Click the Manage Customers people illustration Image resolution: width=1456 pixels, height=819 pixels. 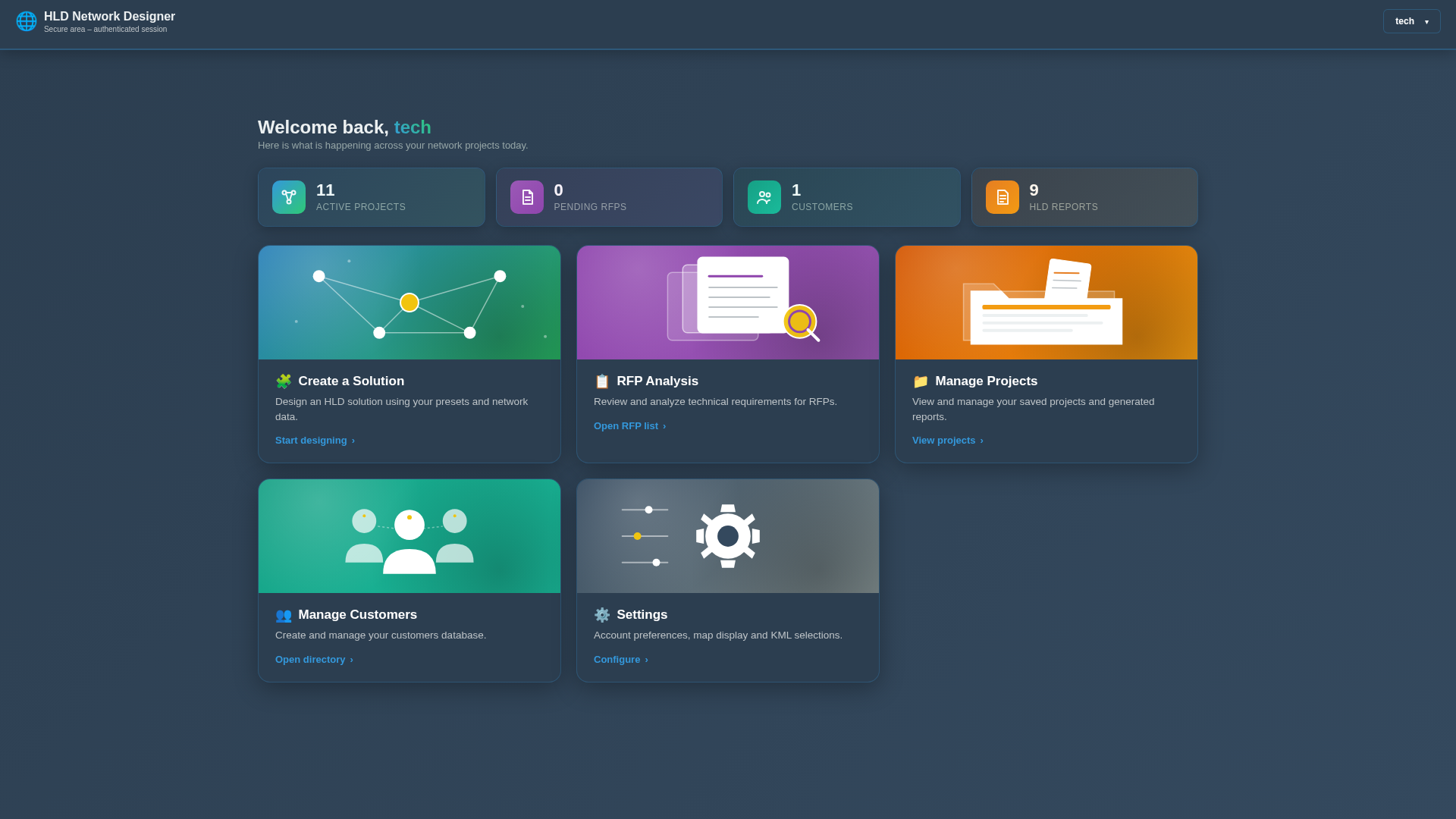coord(409,536)
